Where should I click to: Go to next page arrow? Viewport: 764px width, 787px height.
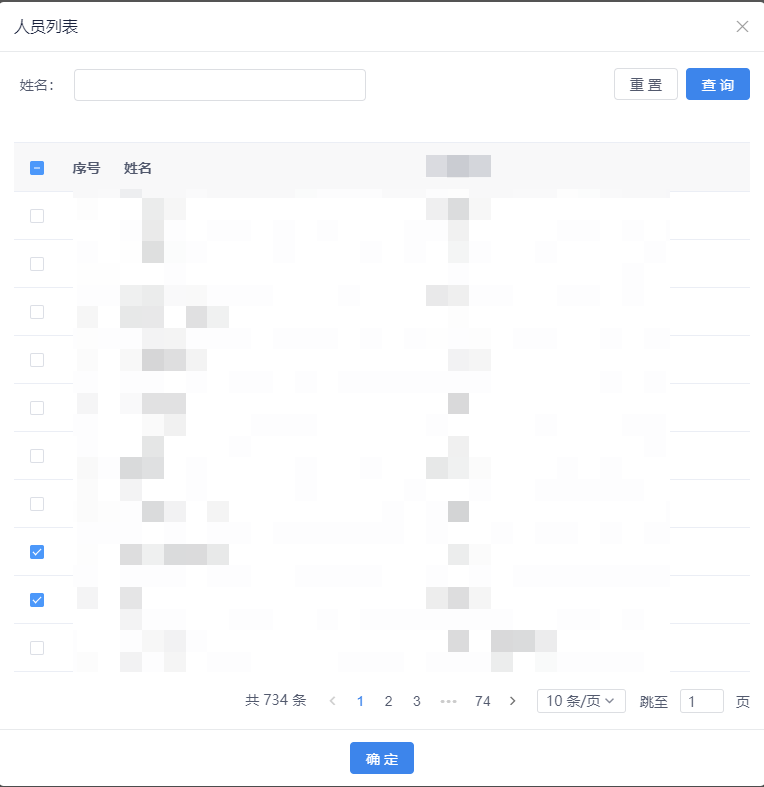pyautogui.click(x=513, y=701)
